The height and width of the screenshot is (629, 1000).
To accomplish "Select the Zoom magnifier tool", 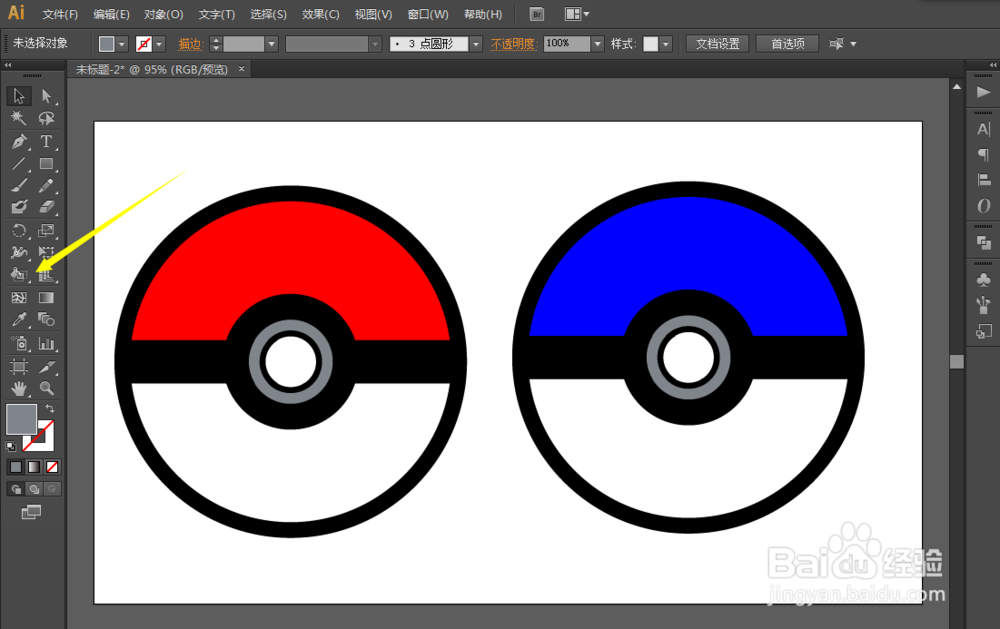I will tap(46, 388).
